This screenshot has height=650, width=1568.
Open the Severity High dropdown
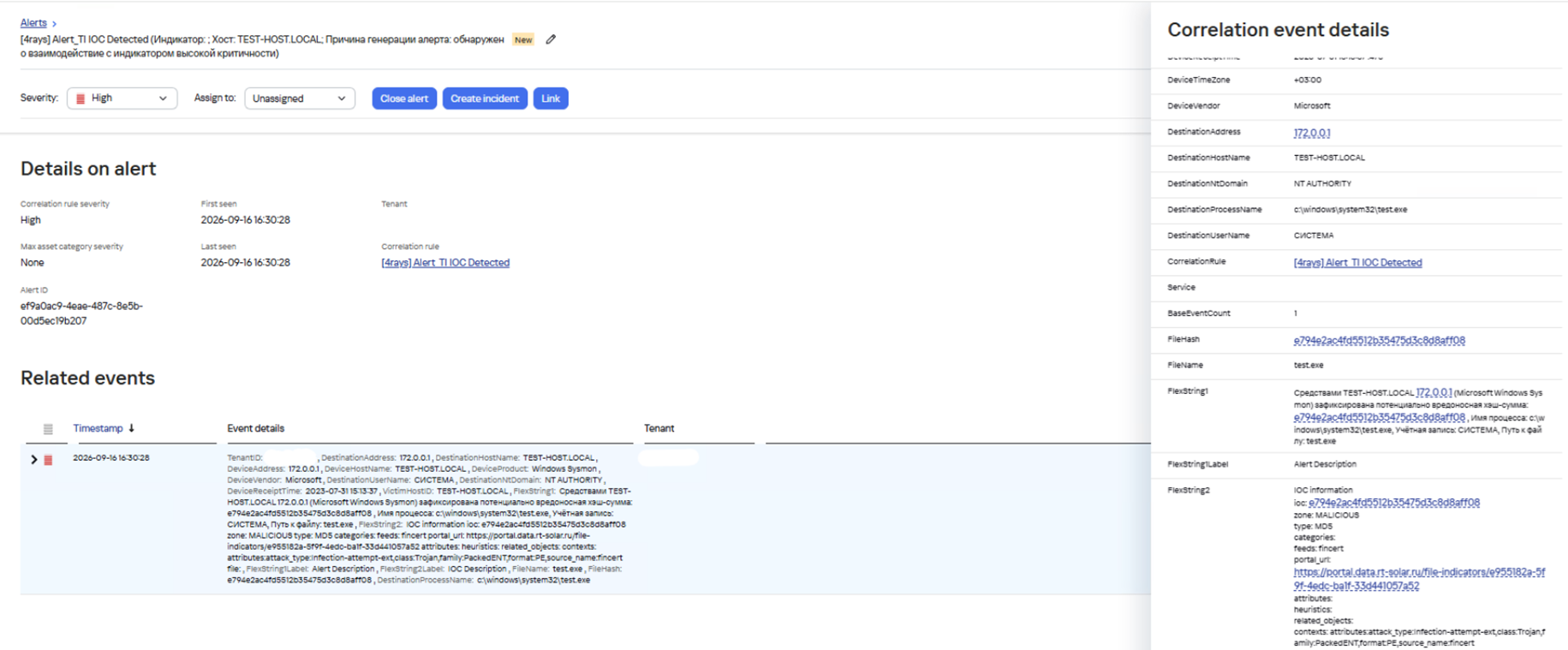[122, 98]
